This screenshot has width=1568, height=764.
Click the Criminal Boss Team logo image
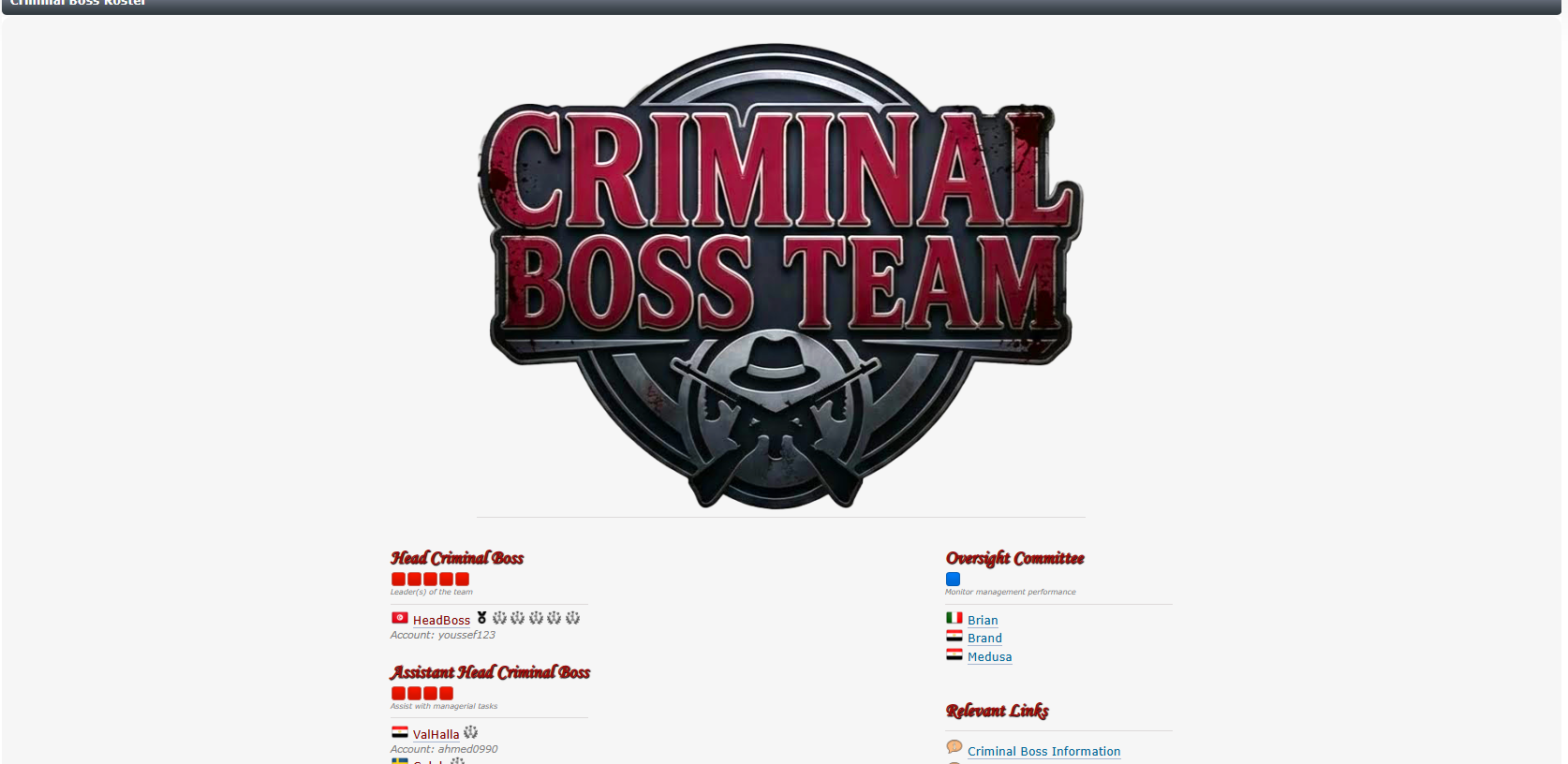click(780, 276)
